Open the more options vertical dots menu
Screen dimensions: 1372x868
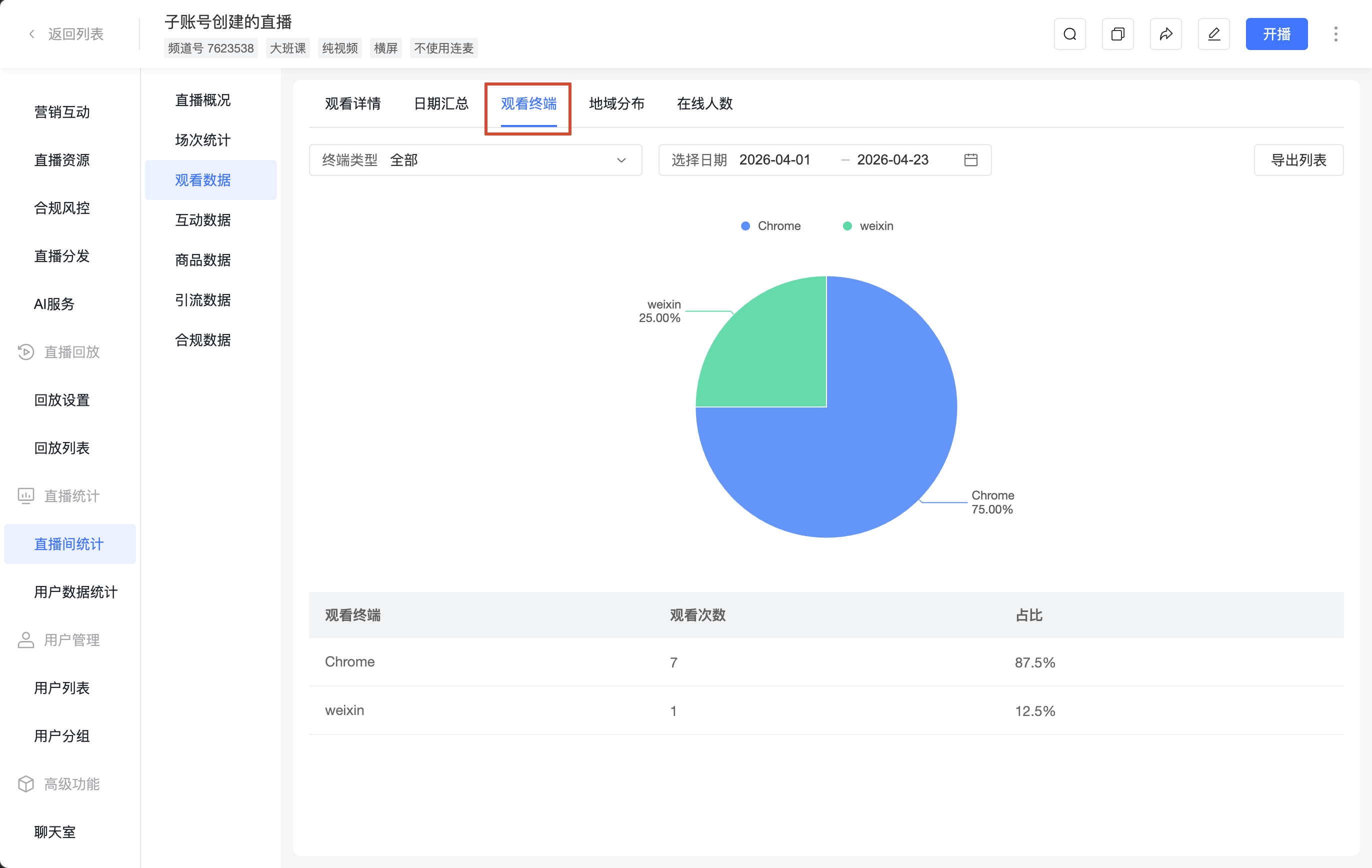[1335, 34]
